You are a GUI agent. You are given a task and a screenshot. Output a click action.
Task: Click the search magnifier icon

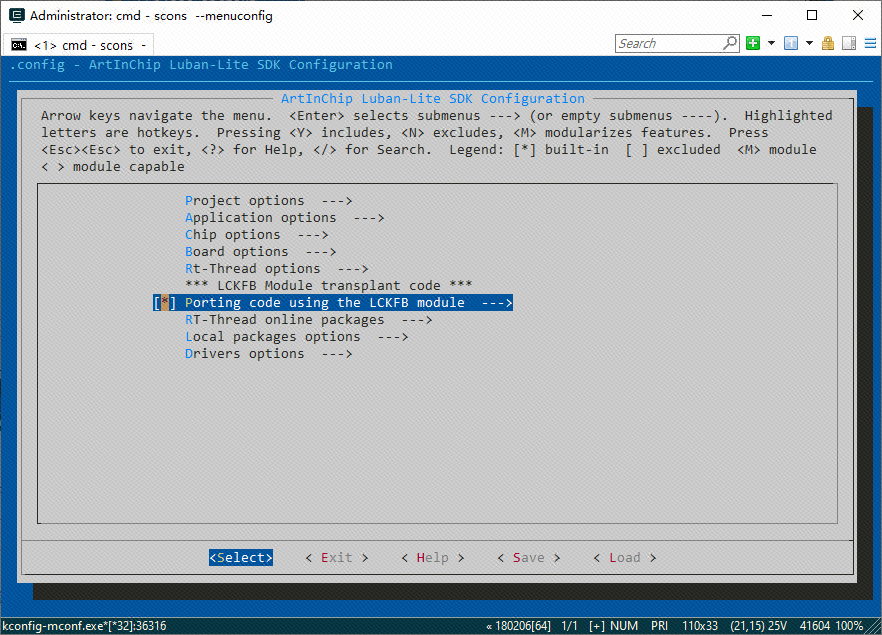(730, 44)
